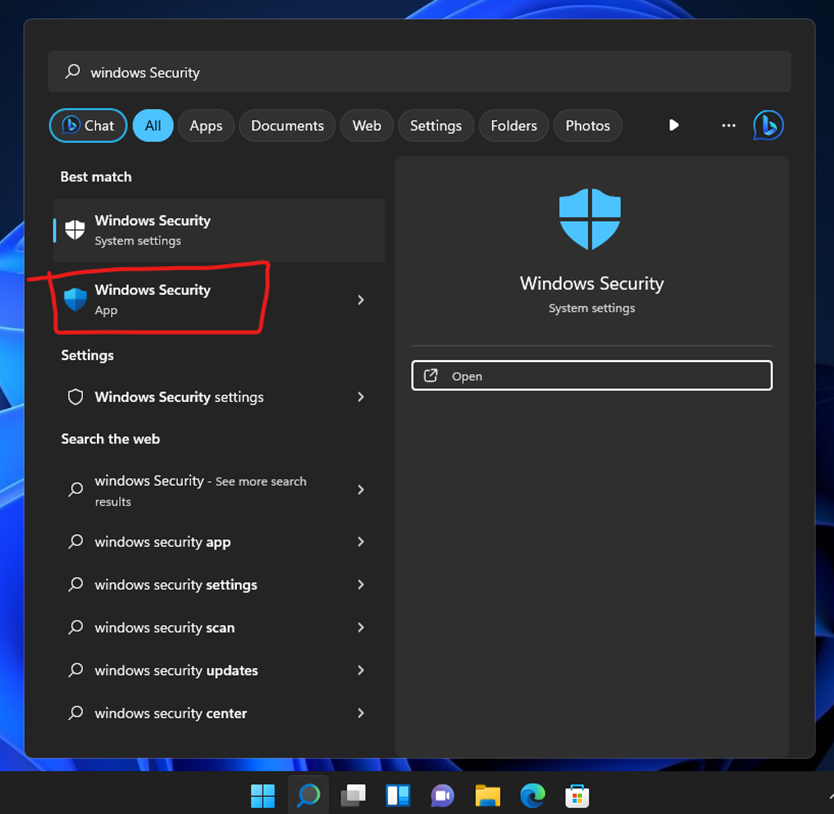This screenshot has height=814, width=834.
Task: Click the search magnifier in the search box
Action: (x=73, y=71)
